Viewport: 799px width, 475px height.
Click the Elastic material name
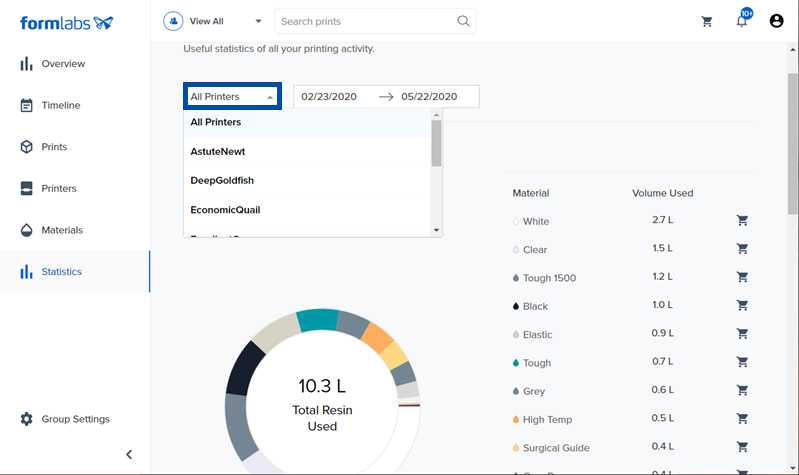pos(538,335)
